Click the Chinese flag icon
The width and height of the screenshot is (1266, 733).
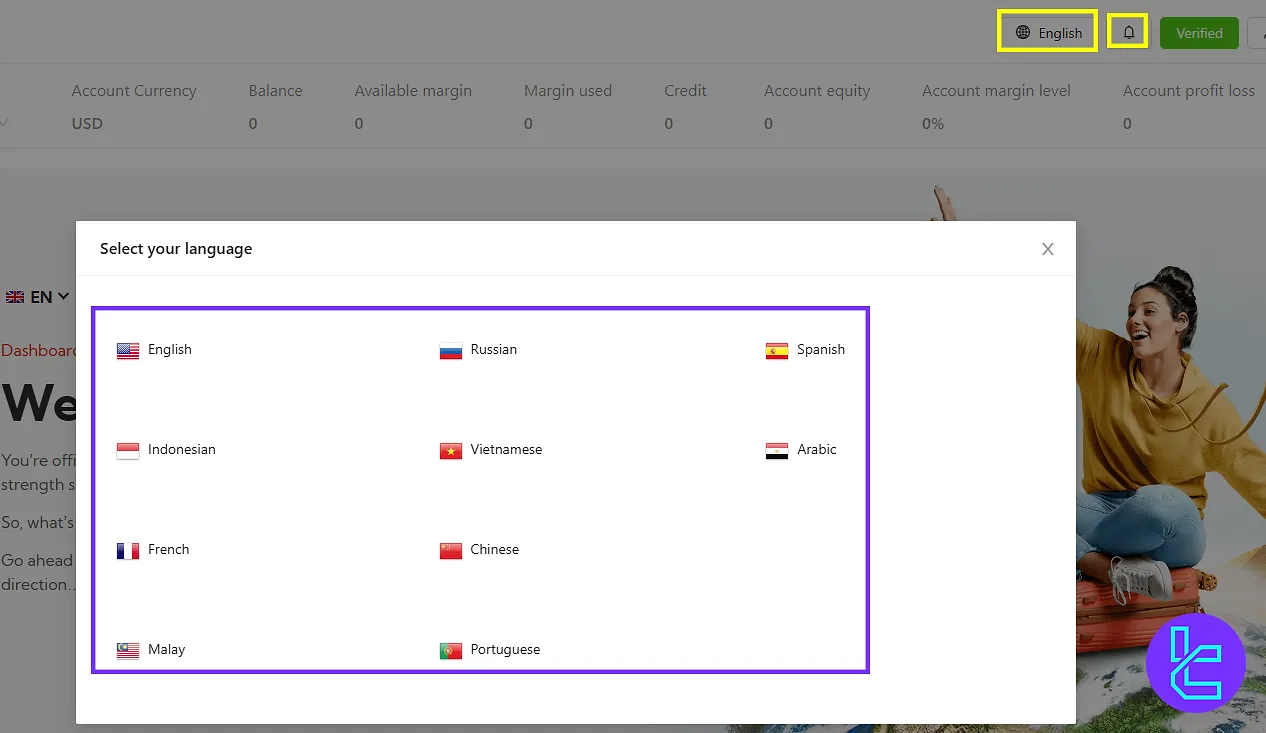[x=451, y=550]
